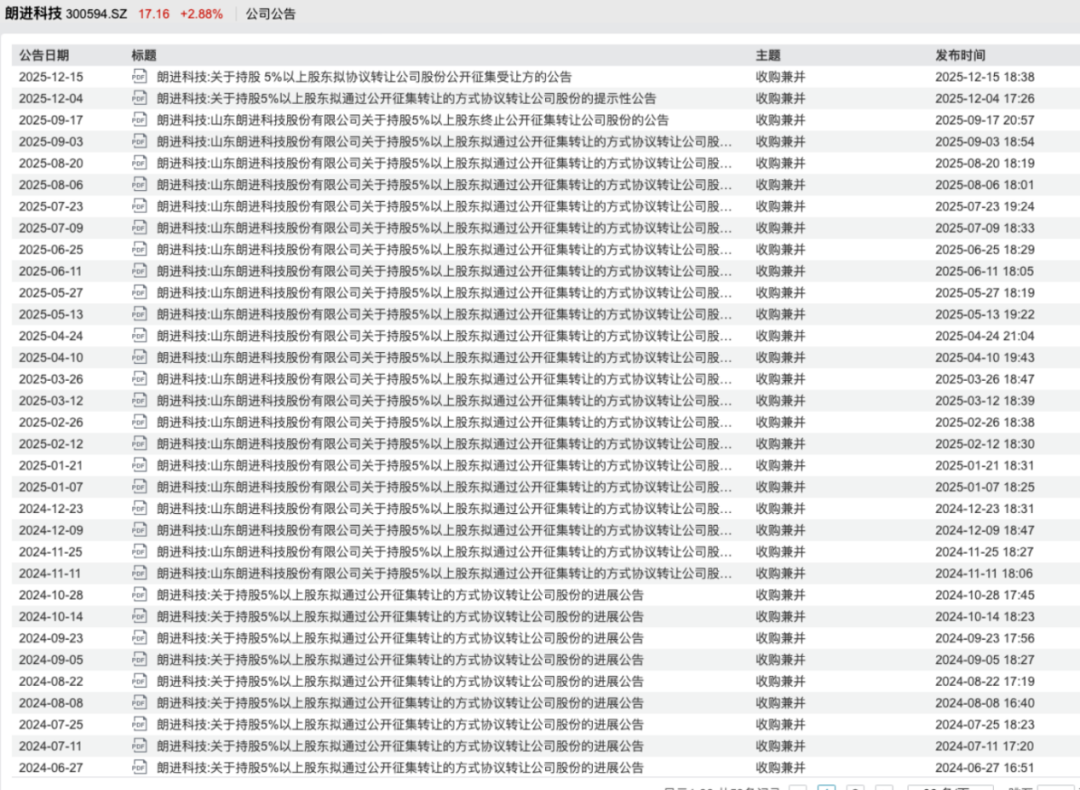The width and height of the screenshot is (1080, 790).
Task: Open PDF icon for 2025-05-27 announcement
Action: 139,292
